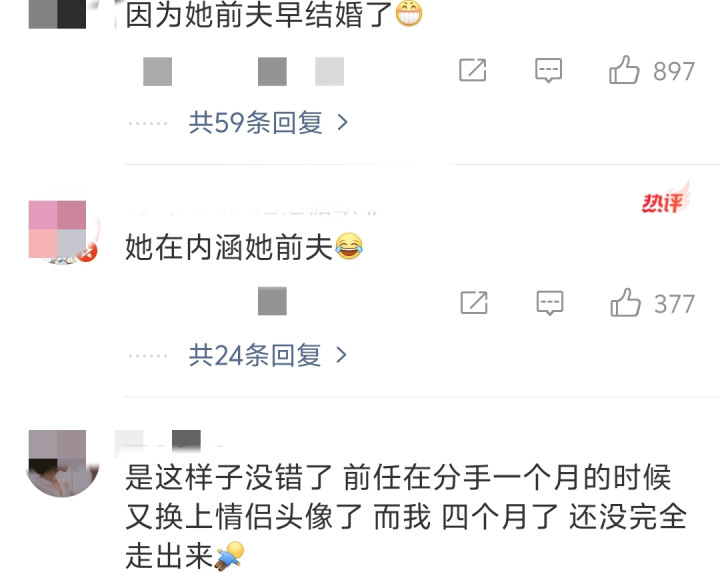720x580 pixels.
Task: Tap the 897 like count number
Action: coord(674,71)
